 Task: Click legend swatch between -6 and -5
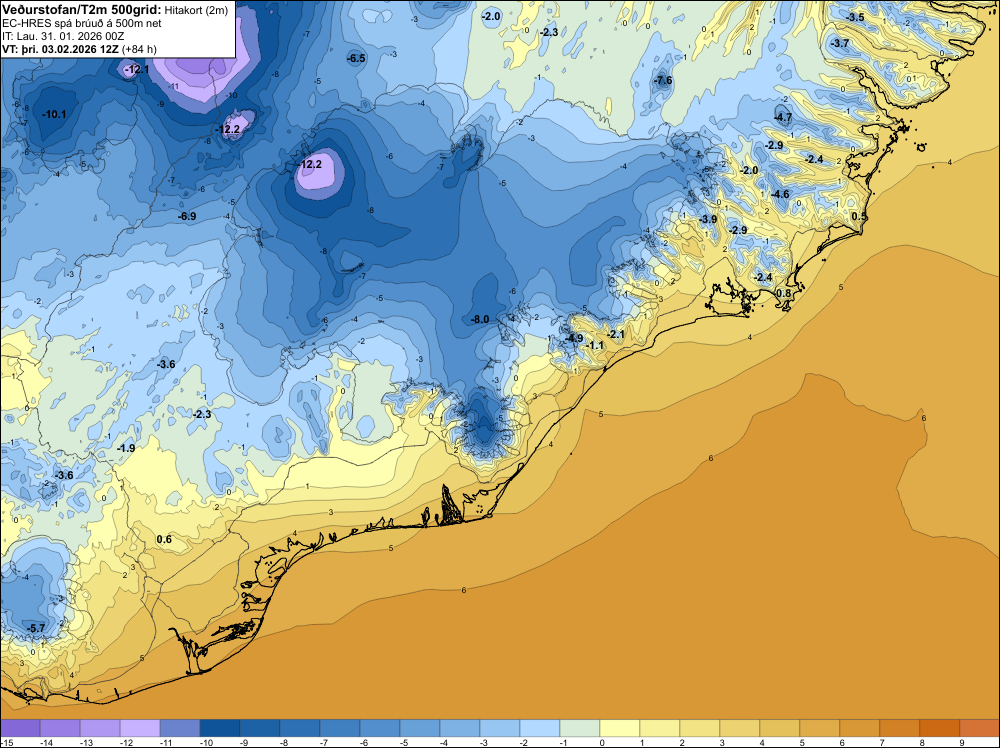coord(380,728)
